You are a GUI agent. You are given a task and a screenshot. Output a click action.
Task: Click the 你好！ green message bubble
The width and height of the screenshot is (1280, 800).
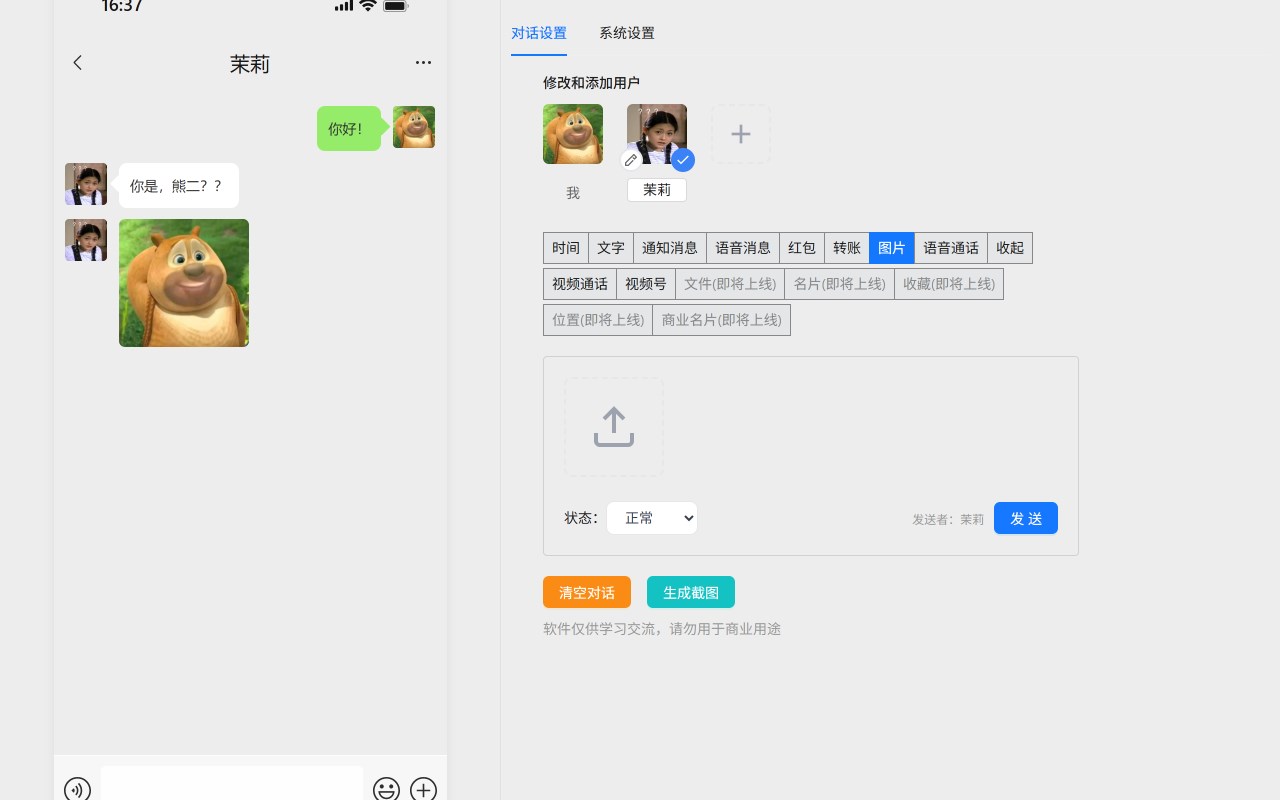349,128
